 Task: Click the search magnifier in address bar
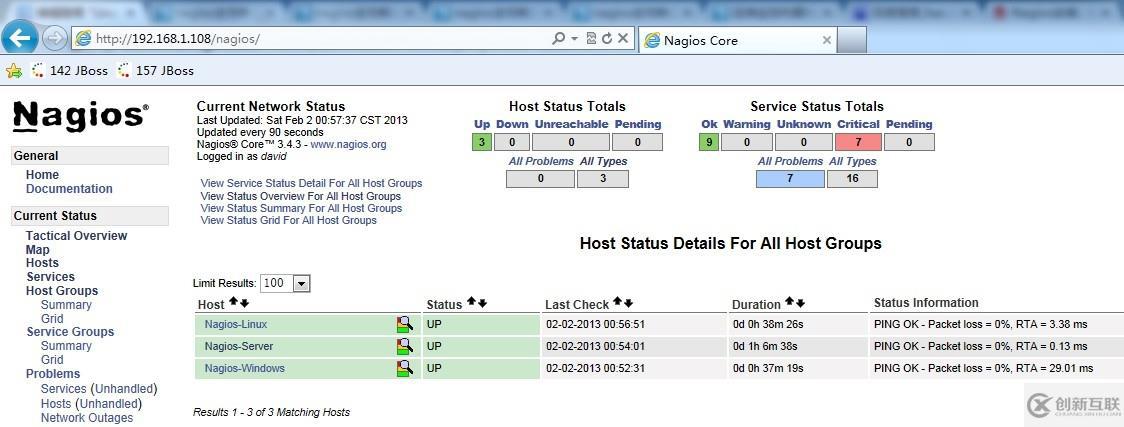pos(558,39)
